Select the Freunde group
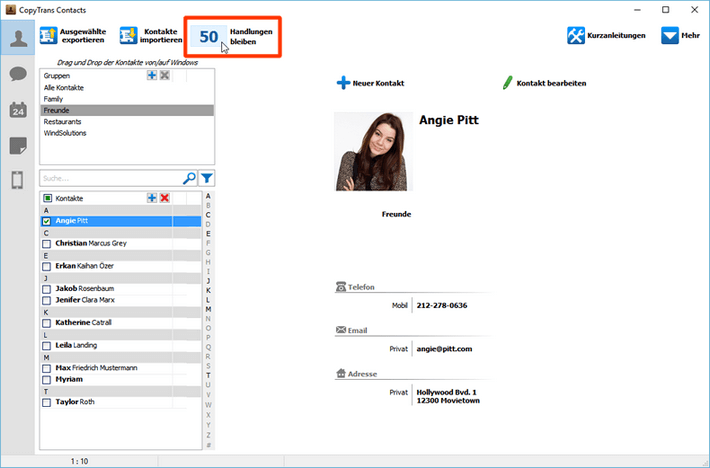 [127, 110]
